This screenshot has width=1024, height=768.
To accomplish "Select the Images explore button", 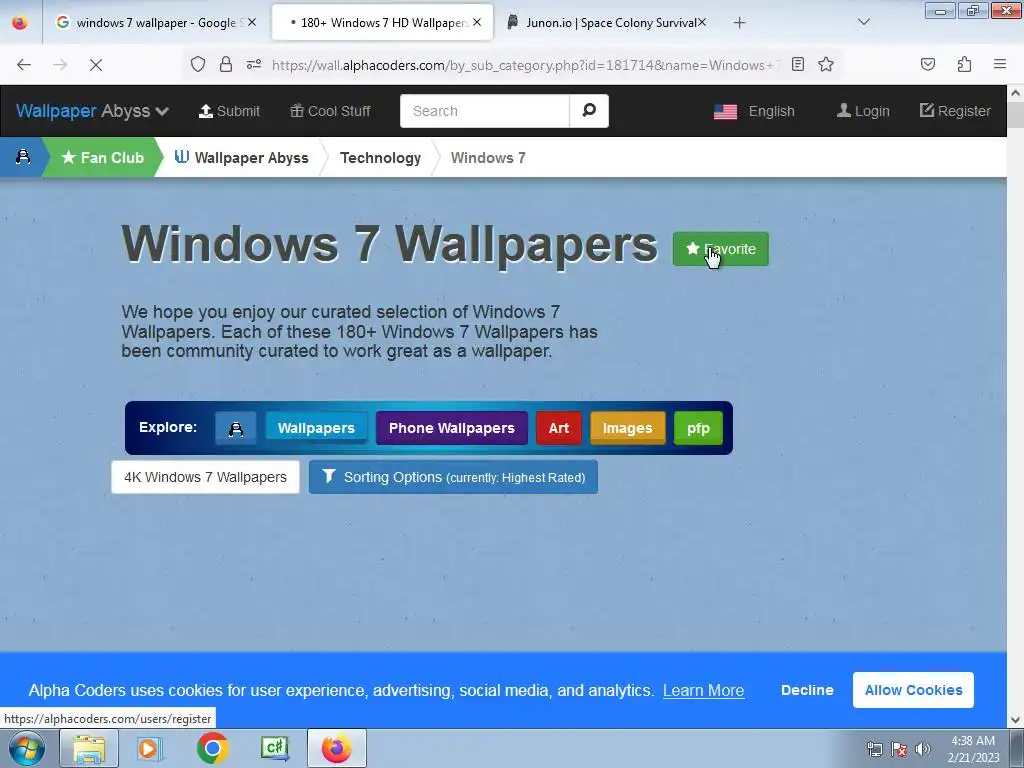I will (x=628, y=428).
